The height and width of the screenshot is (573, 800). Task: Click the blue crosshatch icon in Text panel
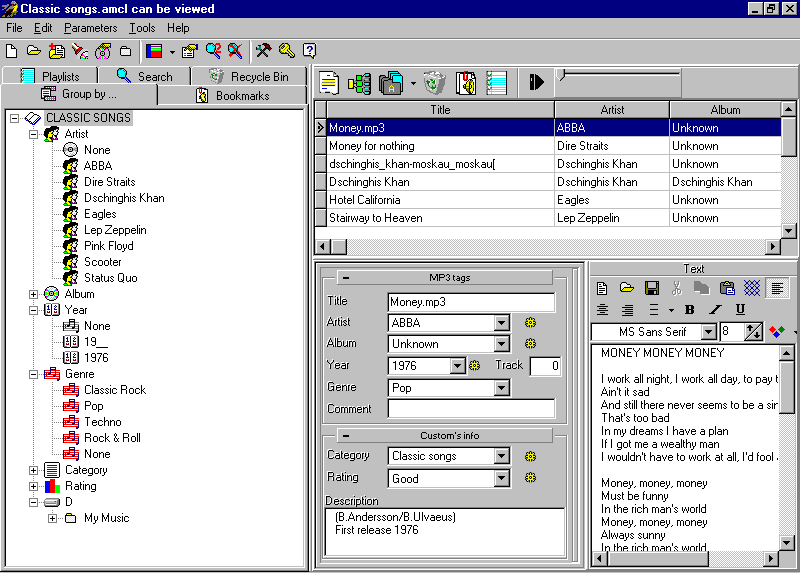pos(752,288)
